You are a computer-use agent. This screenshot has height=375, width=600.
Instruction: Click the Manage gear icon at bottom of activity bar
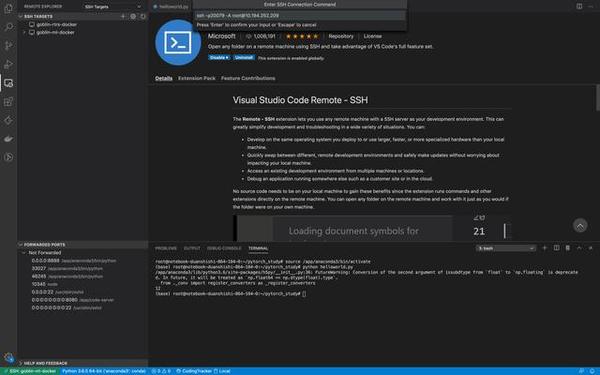tap(8, 357)
